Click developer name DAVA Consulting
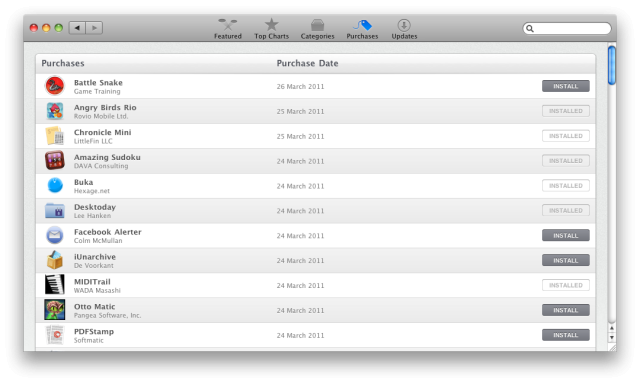This screenshot has height=384, width=640. click(x=101, y=166)
